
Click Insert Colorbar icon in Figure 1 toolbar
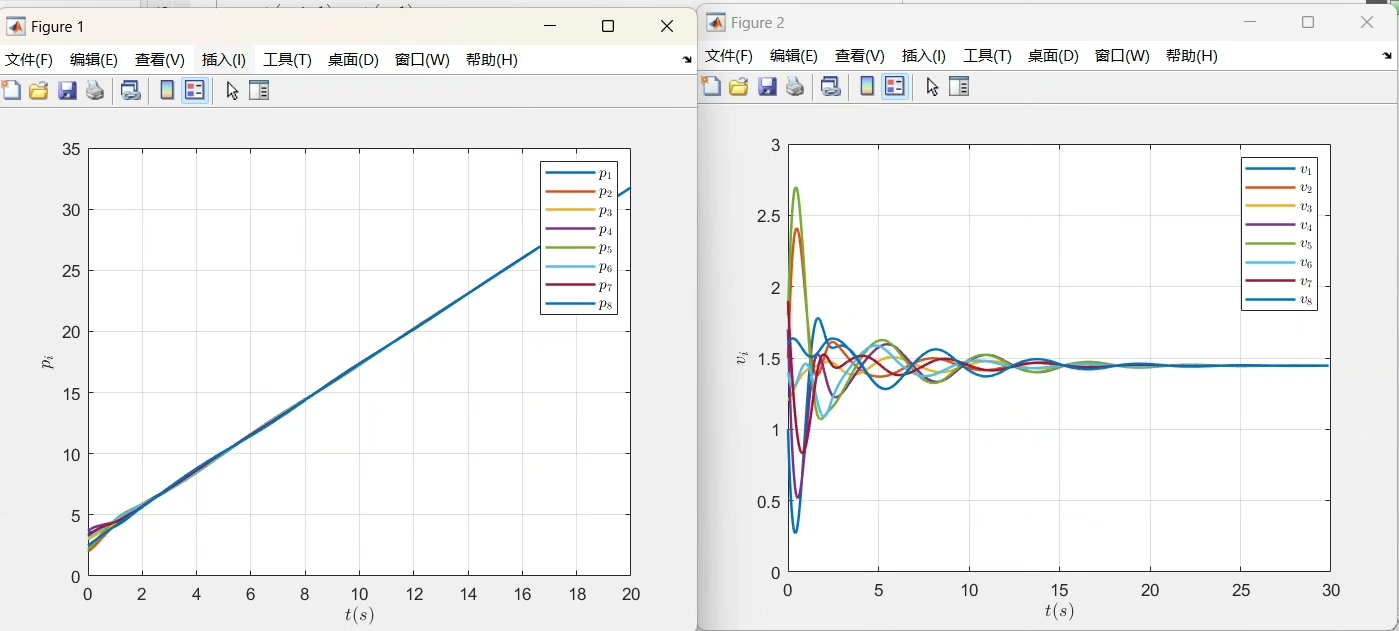point(167,91)
